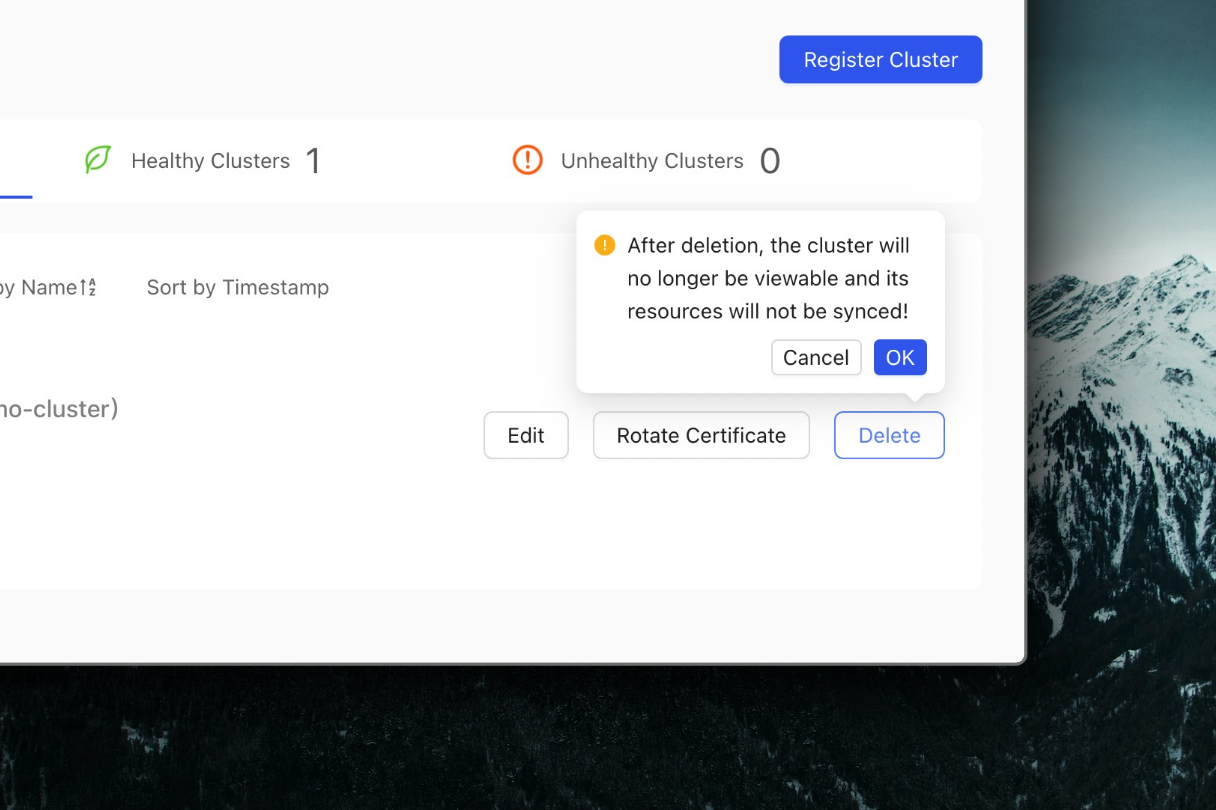Click the Delete cluster button
1216x810 pixels.
pos(889,436)
